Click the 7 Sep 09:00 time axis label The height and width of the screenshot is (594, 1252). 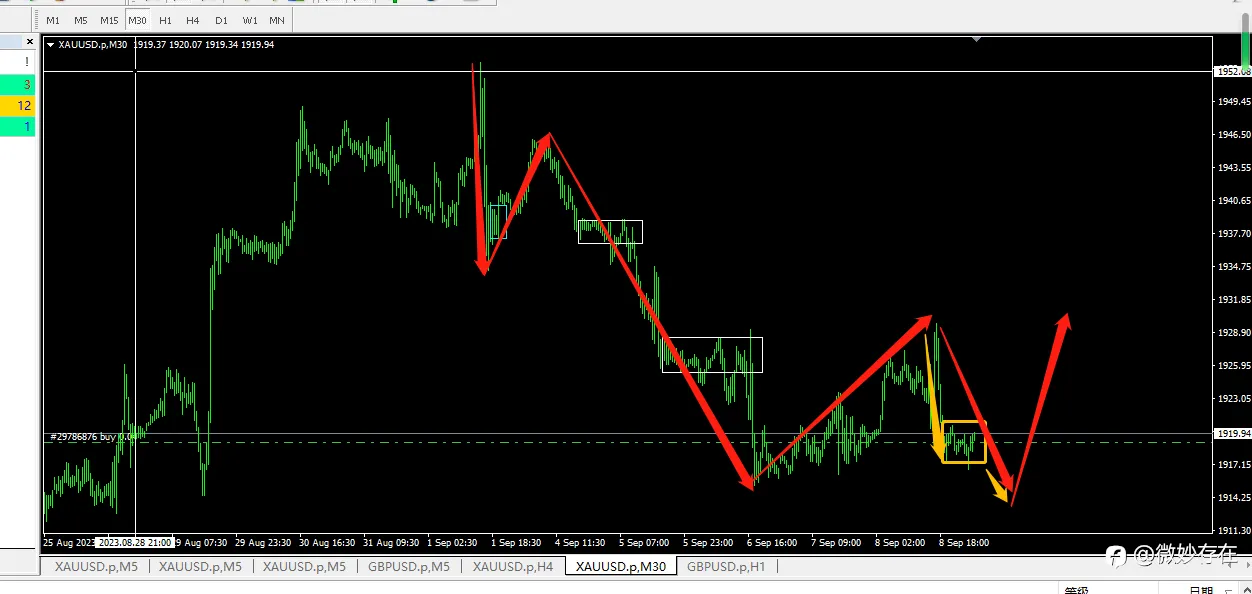837,543
